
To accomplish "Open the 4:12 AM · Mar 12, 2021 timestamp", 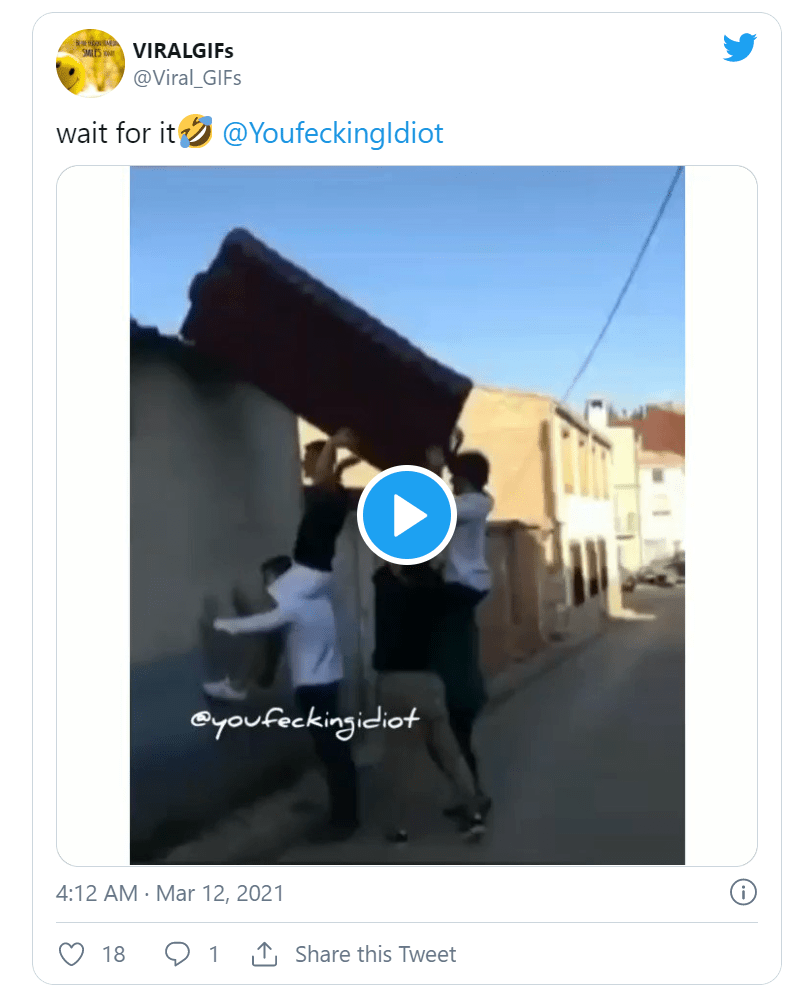I will click(x=170, y=893).
